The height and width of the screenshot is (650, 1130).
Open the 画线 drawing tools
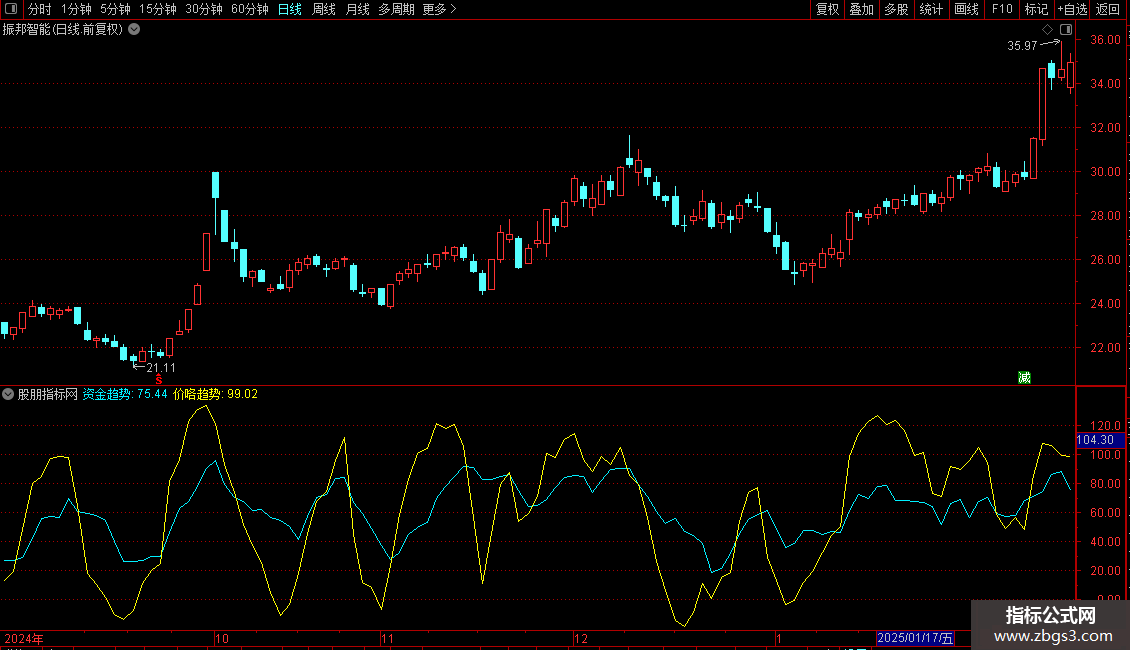click(x=966, y=9)
